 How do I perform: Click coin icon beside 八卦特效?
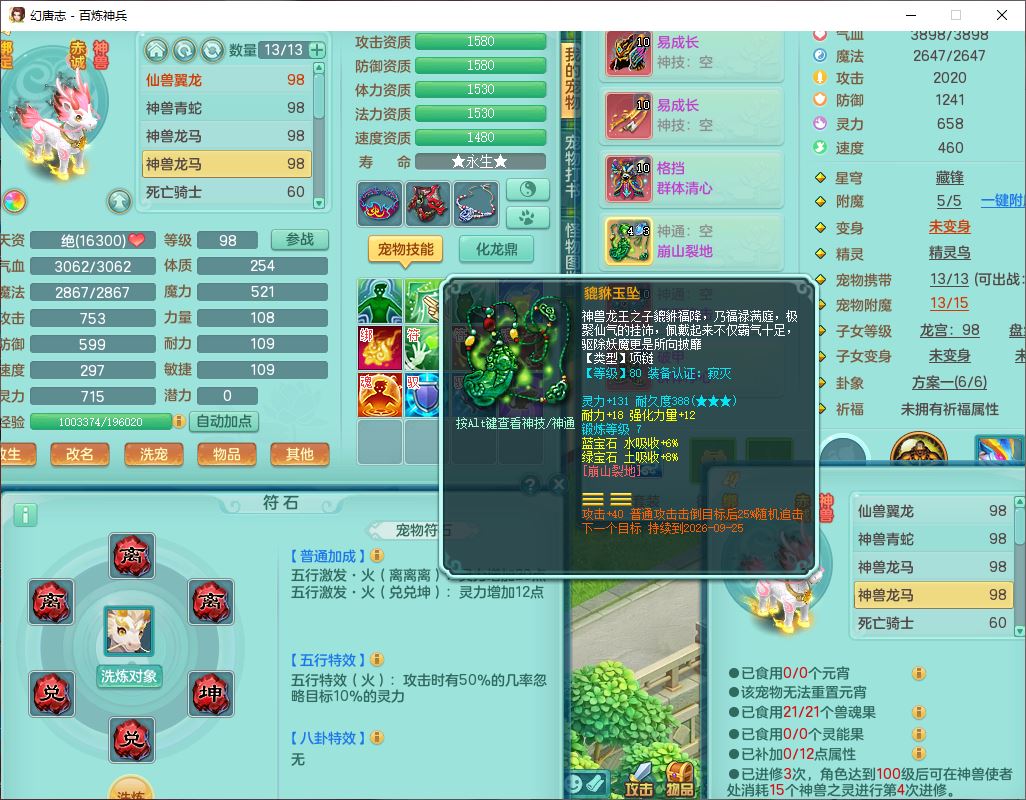tap(377, 737)
